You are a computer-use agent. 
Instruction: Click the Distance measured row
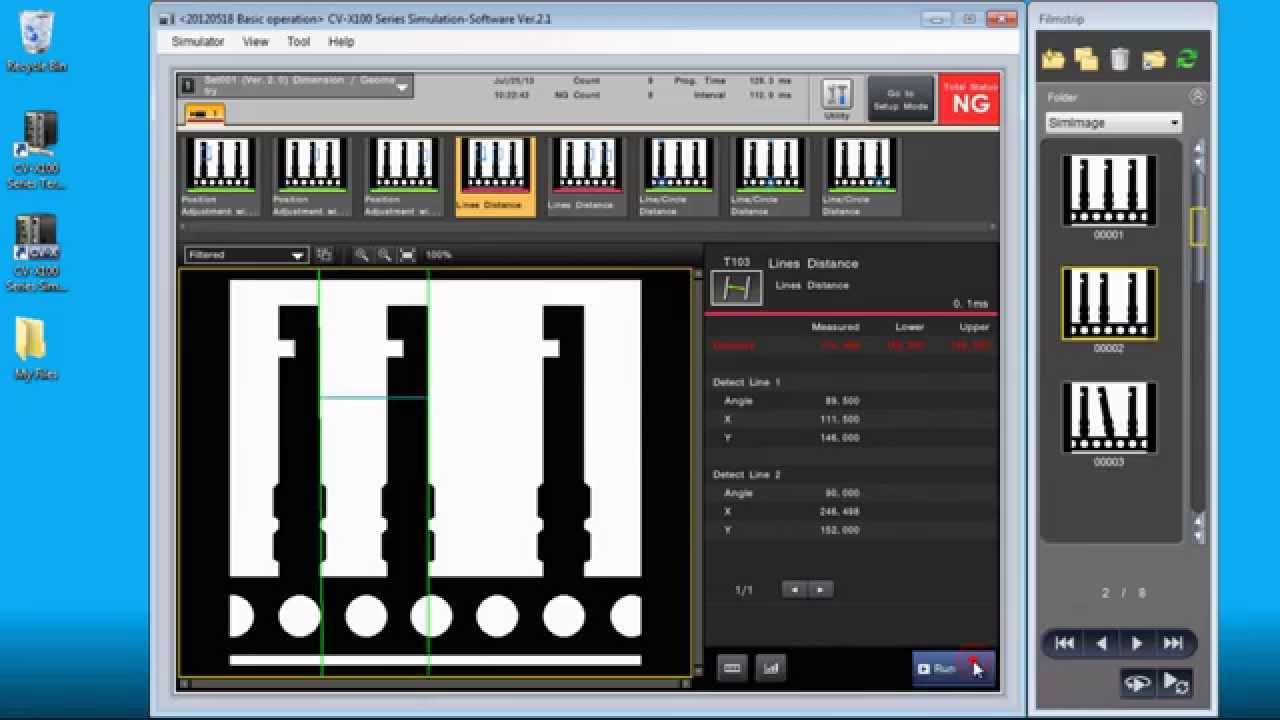click(x=851, y=346)
